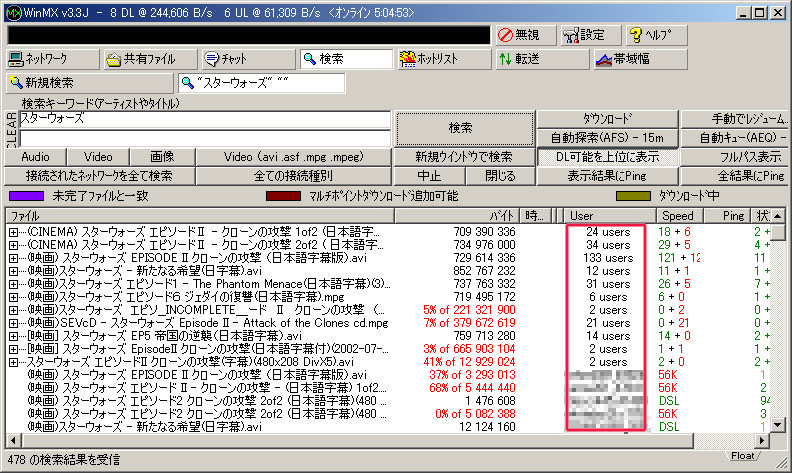Go to the Transfer (転送) tab
792x473 pixels.
542,59
